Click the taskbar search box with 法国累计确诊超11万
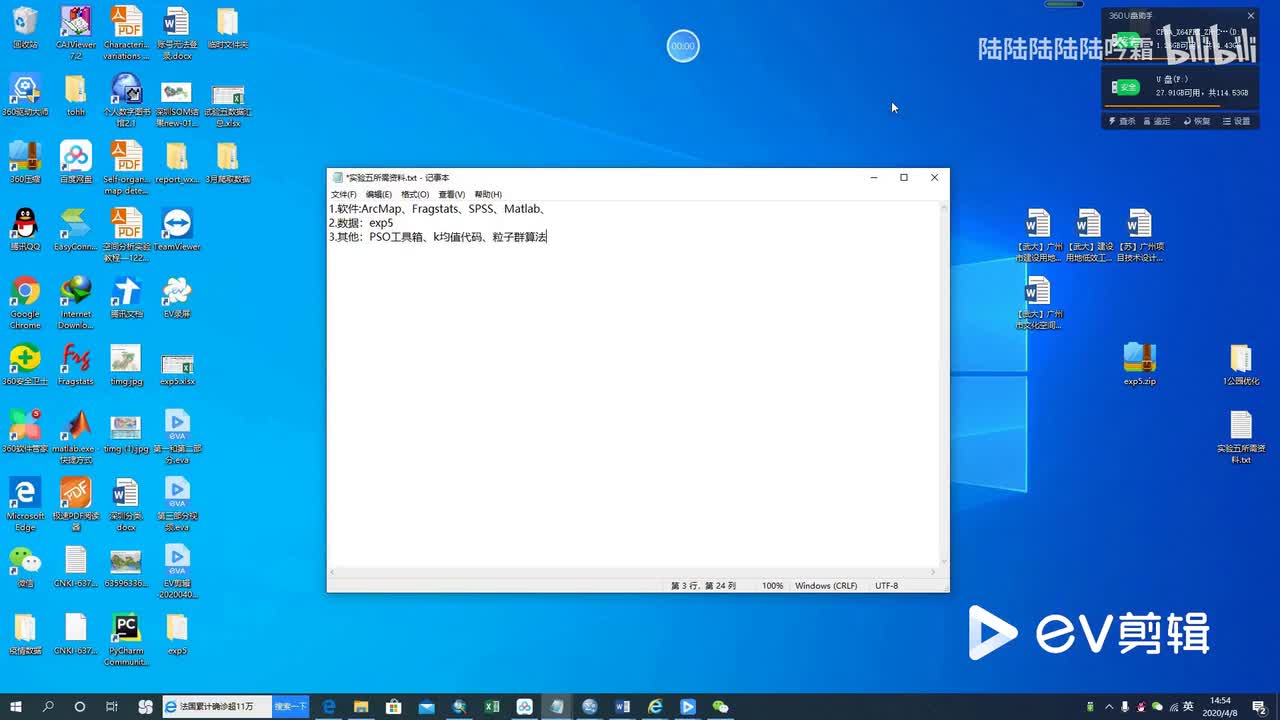Screen dimensions: 1280x720 [x=218, y=707]
